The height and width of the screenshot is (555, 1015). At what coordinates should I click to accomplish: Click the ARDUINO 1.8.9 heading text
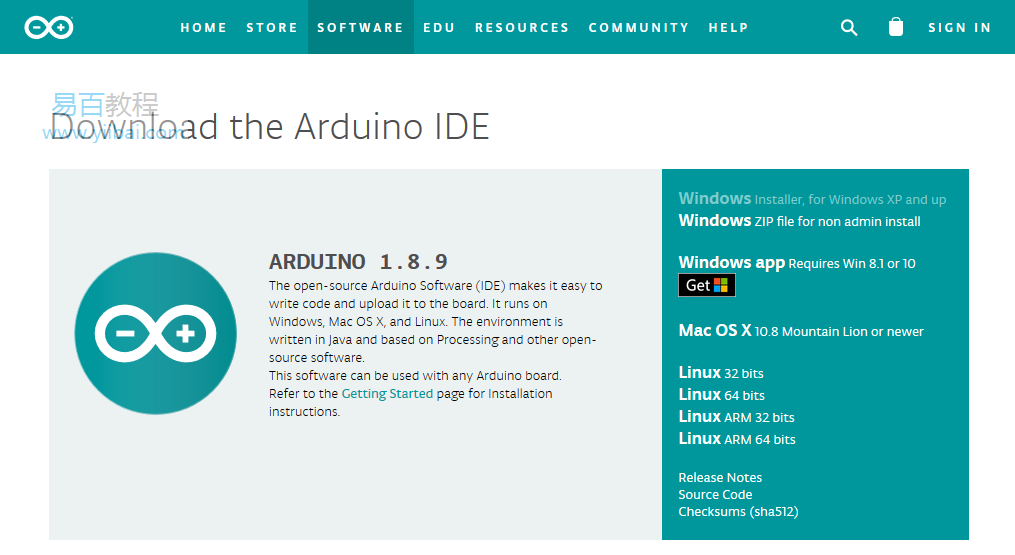[x=359, y=262]
